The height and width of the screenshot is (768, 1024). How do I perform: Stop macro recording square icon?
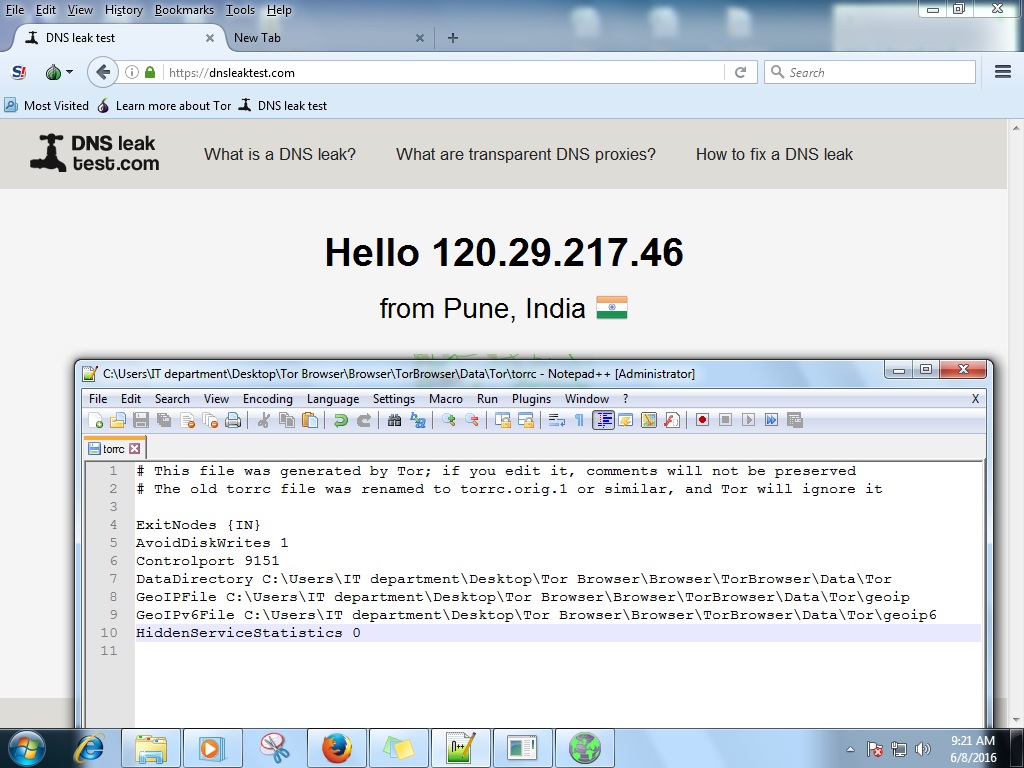[x=725, y=420]
